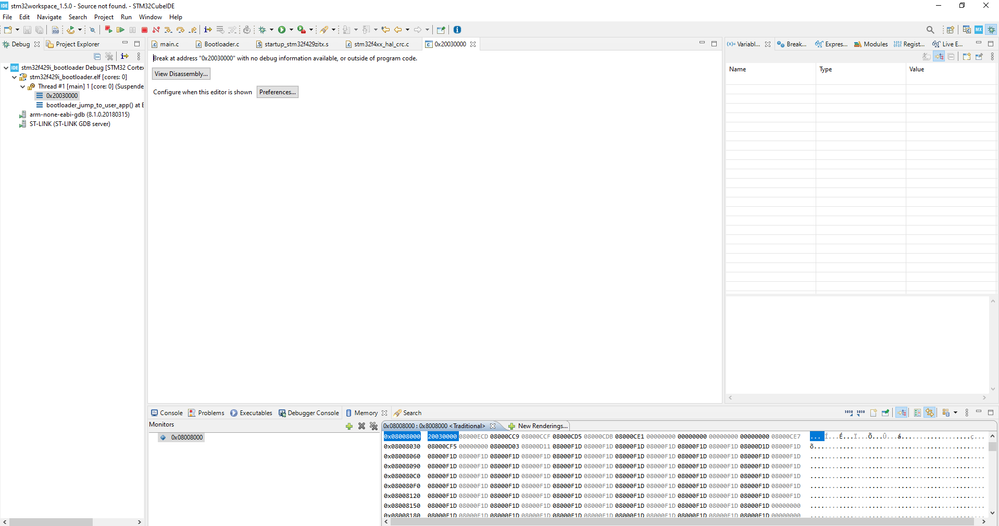999x526 pixels.
Task: Click the New file toolbar icon
Action: coord(8,30)
